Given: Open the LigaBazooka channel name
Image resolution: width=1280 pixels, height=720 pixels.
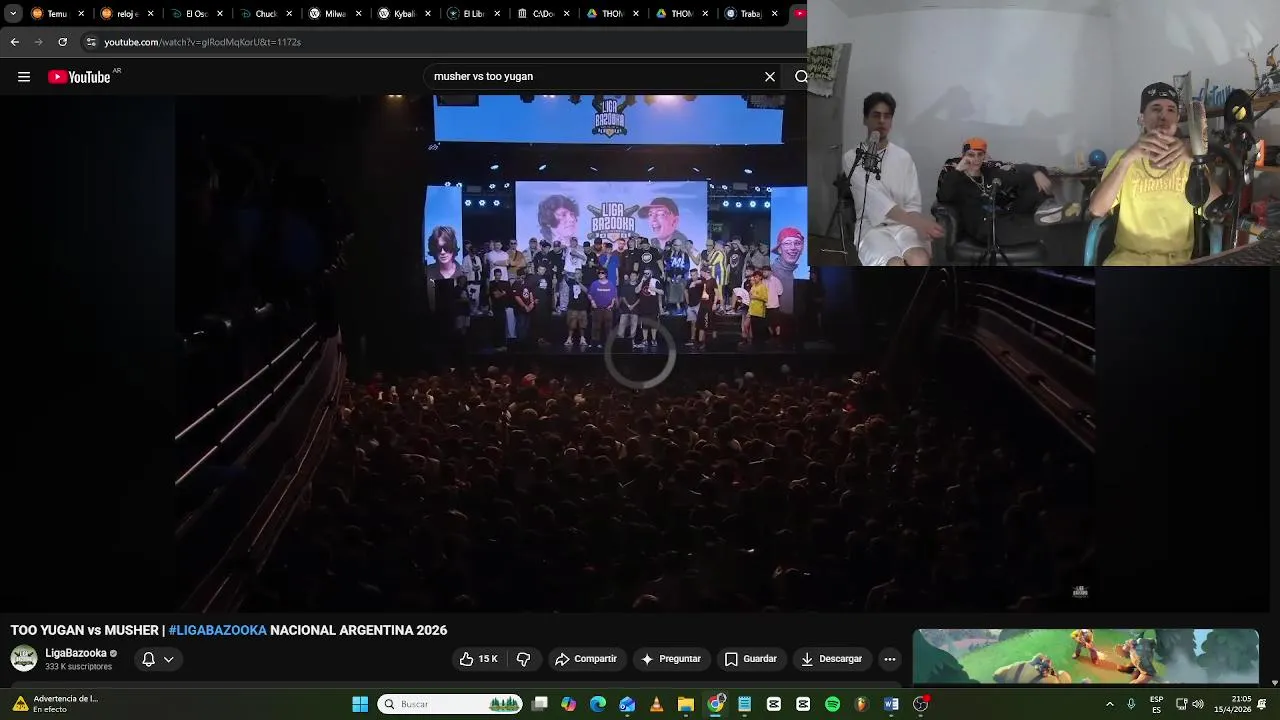Looking at the screenshot, I should [76, 653].
